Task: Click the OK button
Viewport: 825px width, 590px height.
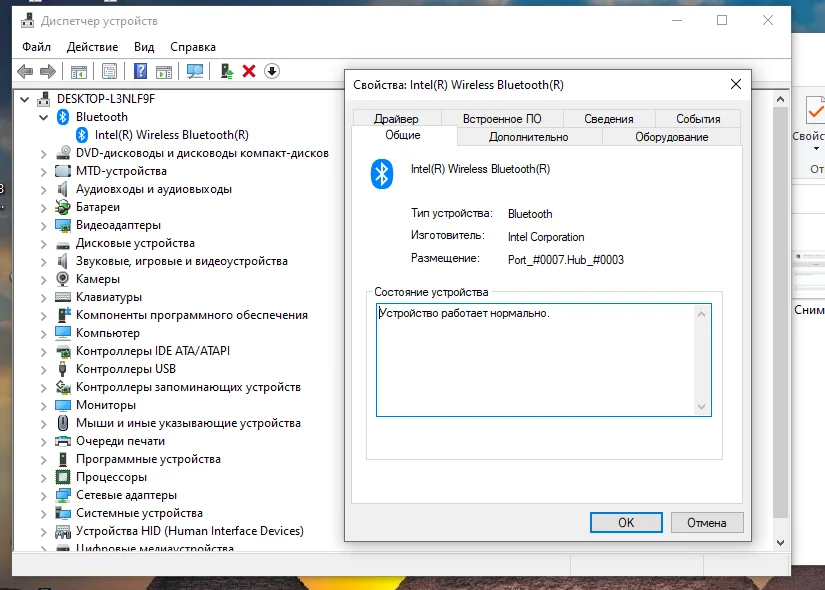Action: [626, 523]
